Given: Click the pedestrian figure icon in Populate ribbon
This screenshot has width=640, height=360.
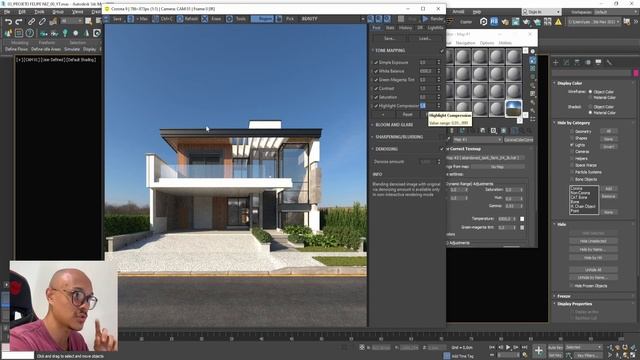Looking at the screenshot, I should pos(87,33).
